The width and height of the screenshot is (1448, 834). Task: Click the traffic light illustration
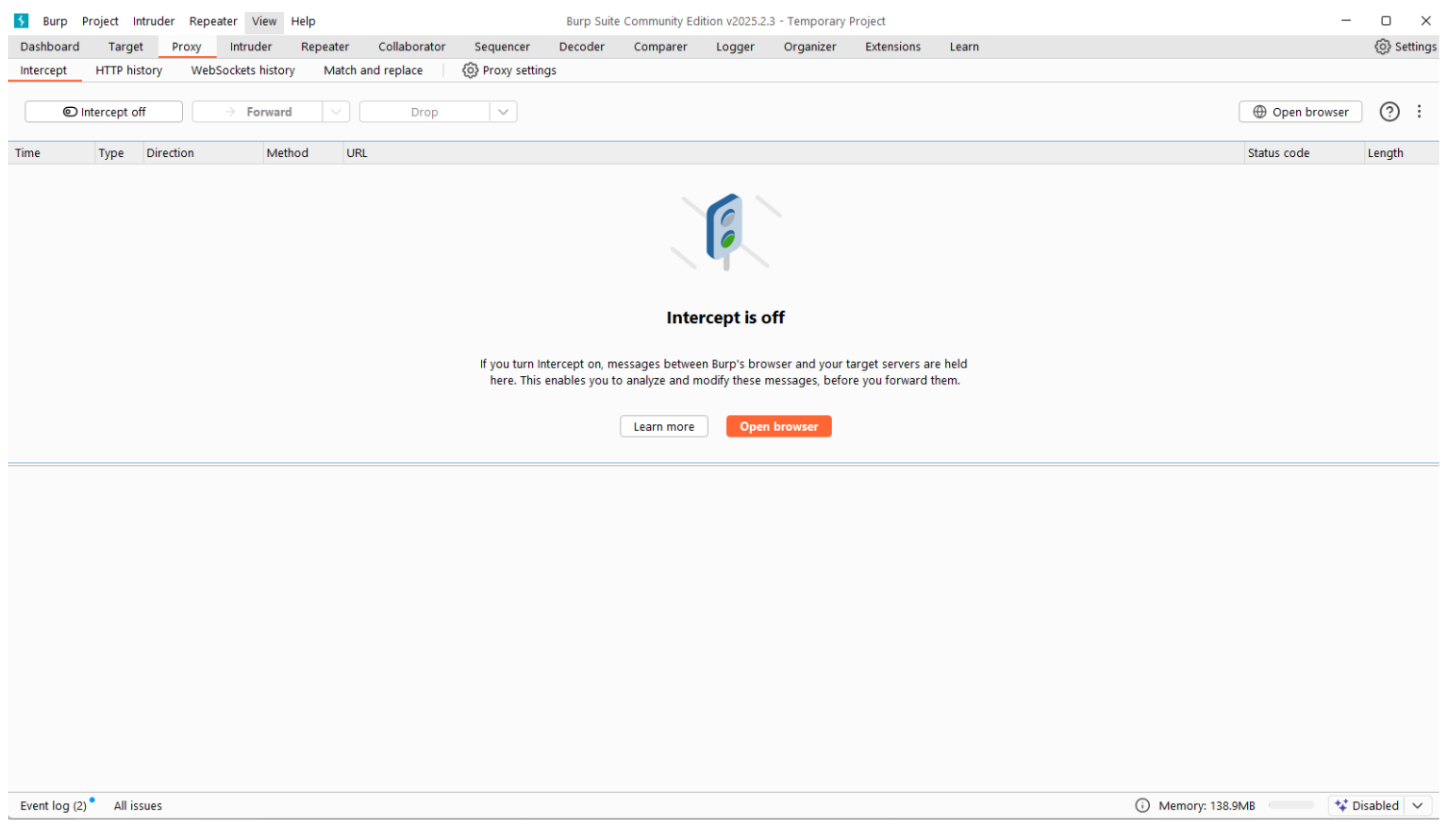pos(727,232)
